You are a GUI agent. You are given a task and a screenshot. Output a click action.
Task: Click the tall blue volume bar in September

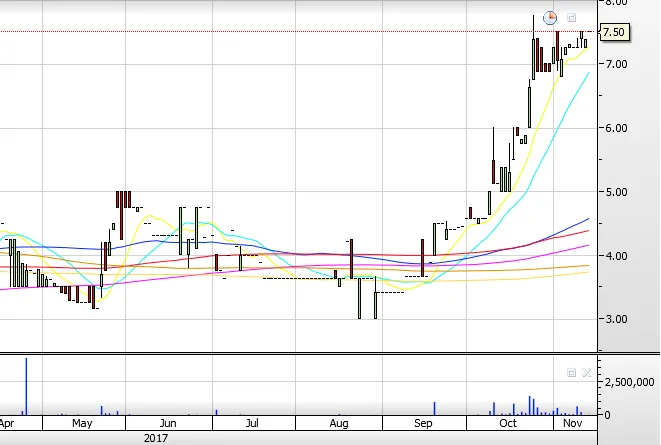pyautogui.click(x=434, y=409)
